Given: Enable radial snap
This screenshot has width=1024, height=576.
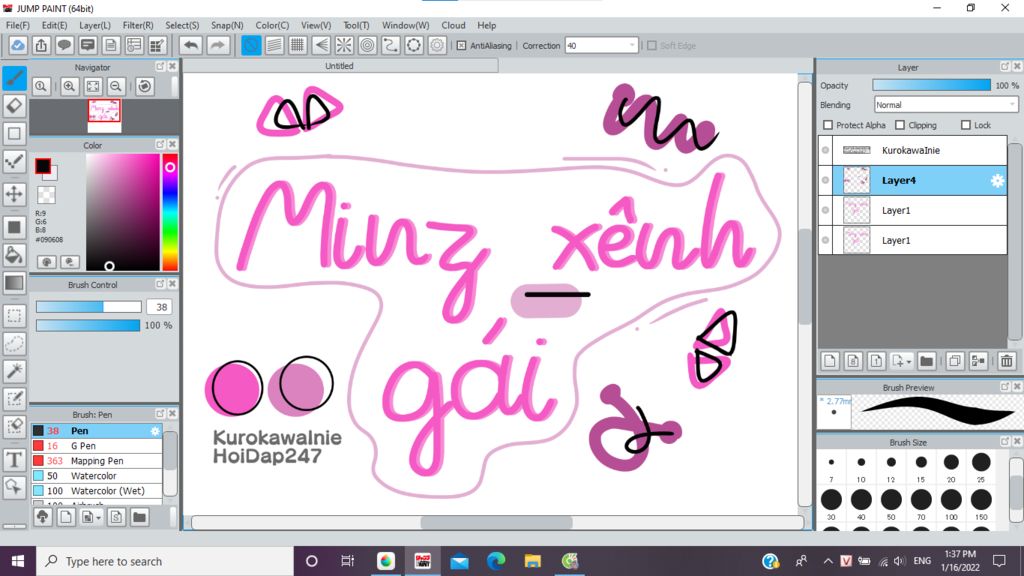Looking at the screenshot, I should coord(344,46).
